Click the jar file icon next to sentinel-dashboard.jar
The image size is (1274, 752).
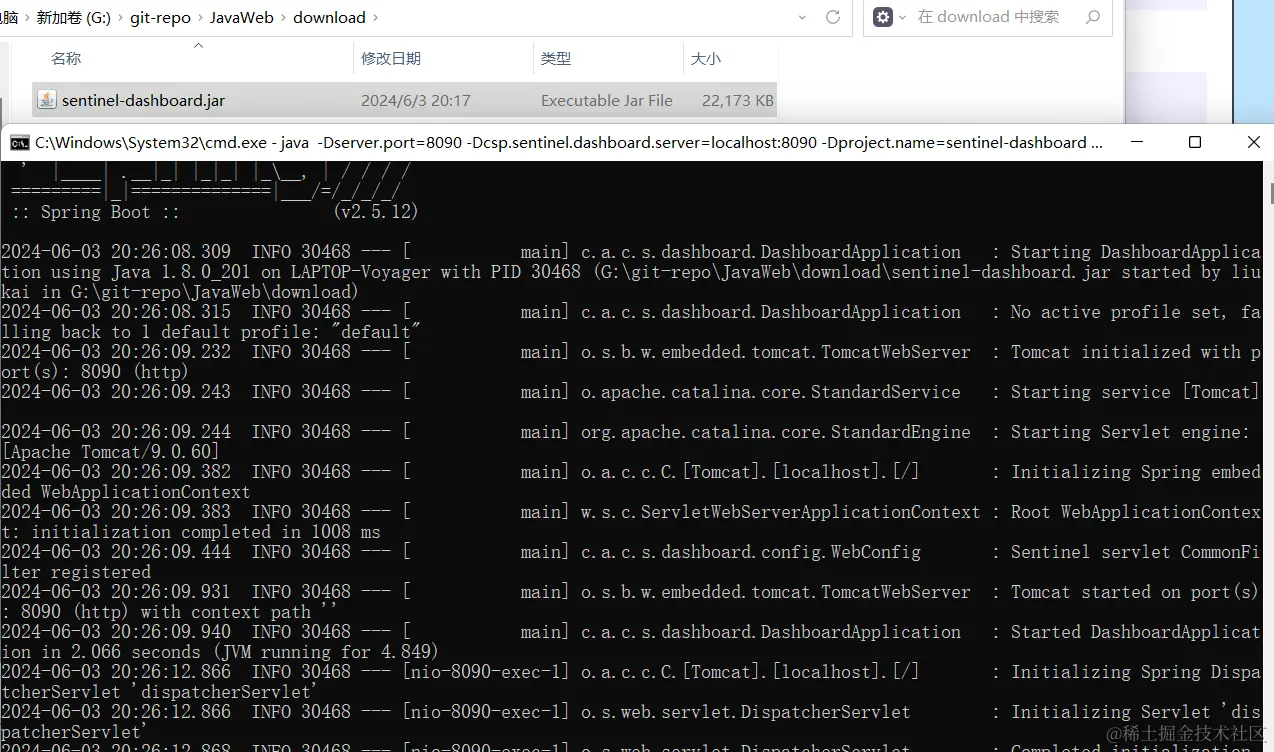[46, 100]
